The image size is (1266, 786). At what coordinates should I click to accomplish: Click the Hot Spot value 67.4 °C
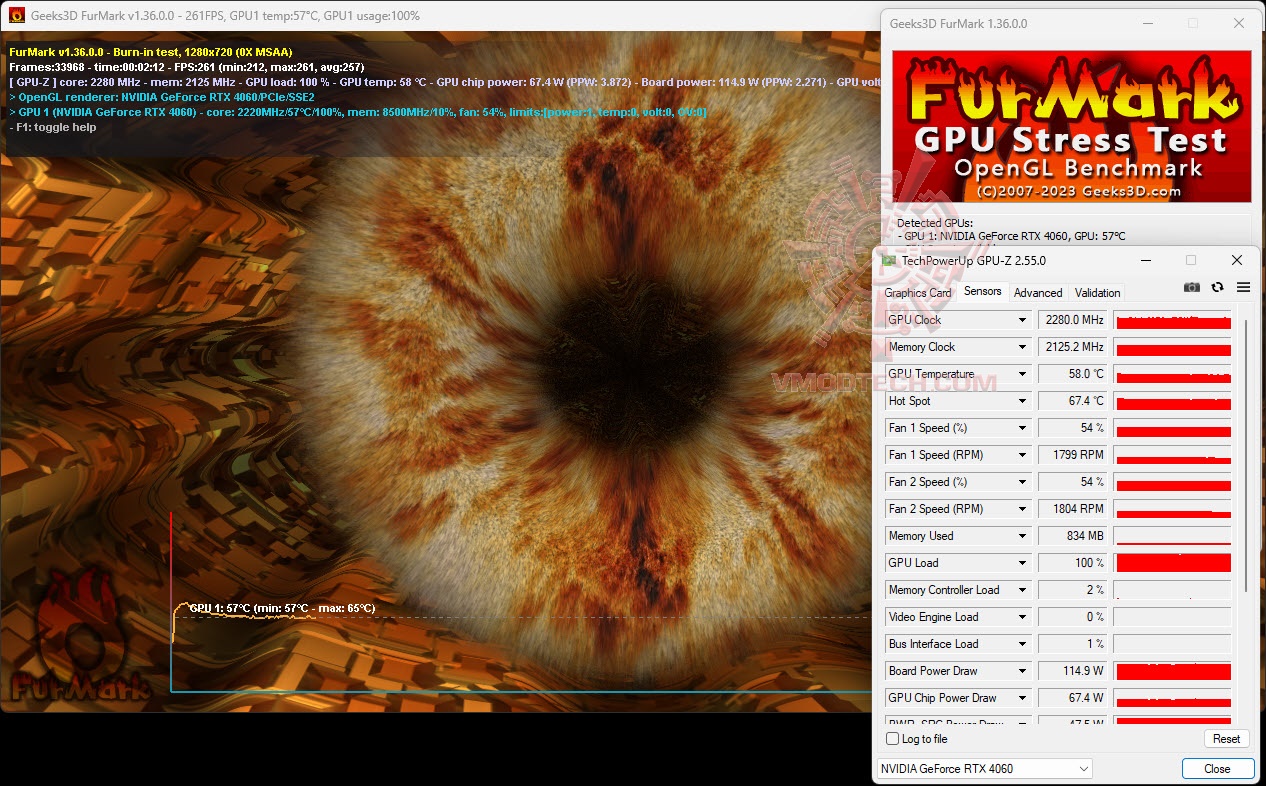[x=1073, y=401]
